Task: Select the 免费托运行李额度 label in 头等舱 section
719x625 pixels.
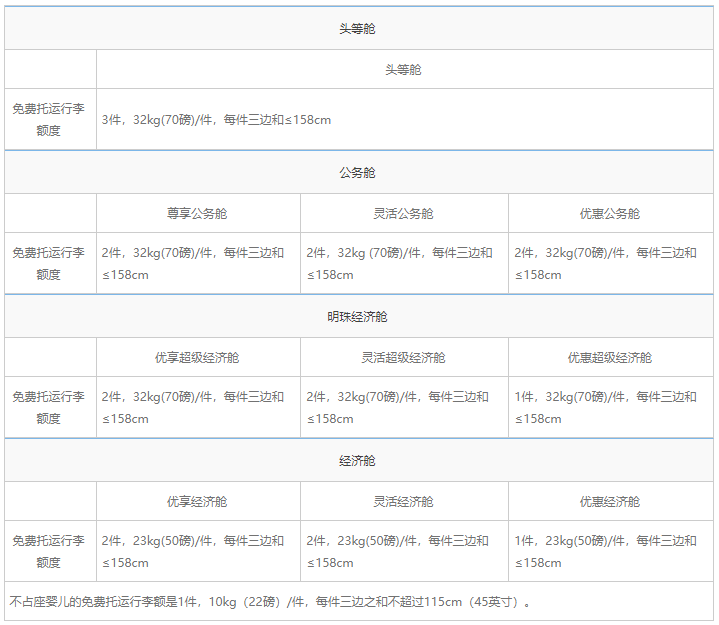Action: click(49, 120)
